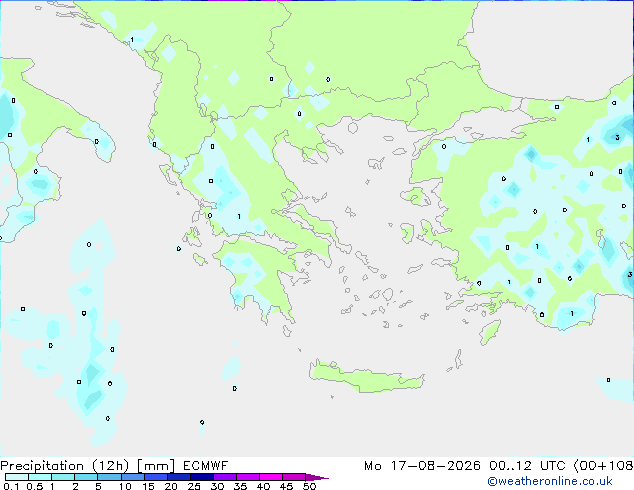The width and height of the screenshot is (634, 490).
Task: Click the '0.1' legend tick label
Action: (11, 486)
